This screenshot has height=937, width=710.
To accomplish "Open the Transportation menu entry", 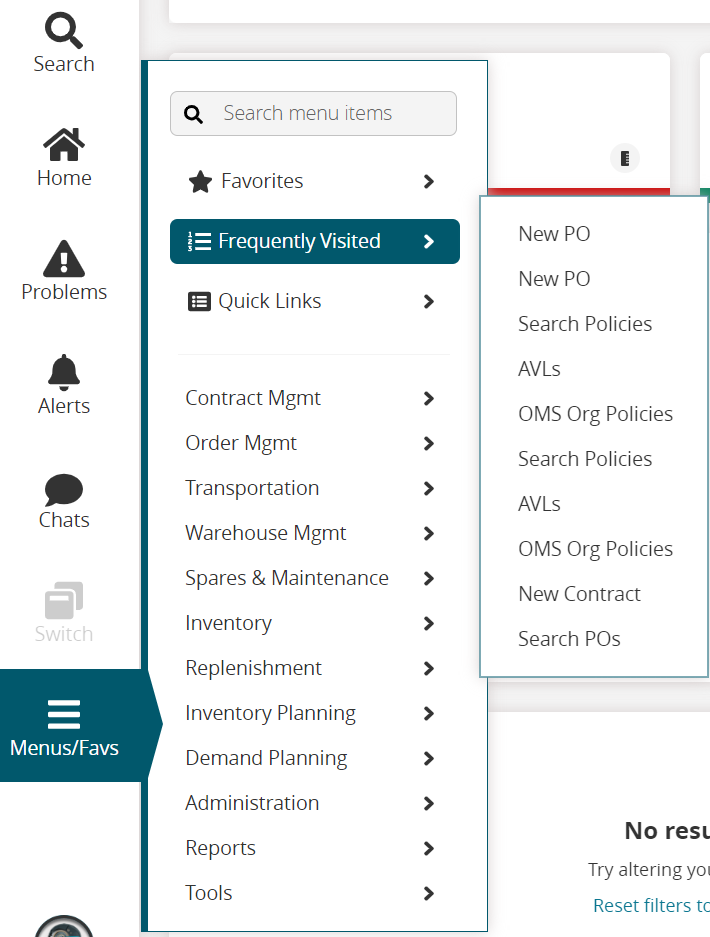I will coord(252,488).
